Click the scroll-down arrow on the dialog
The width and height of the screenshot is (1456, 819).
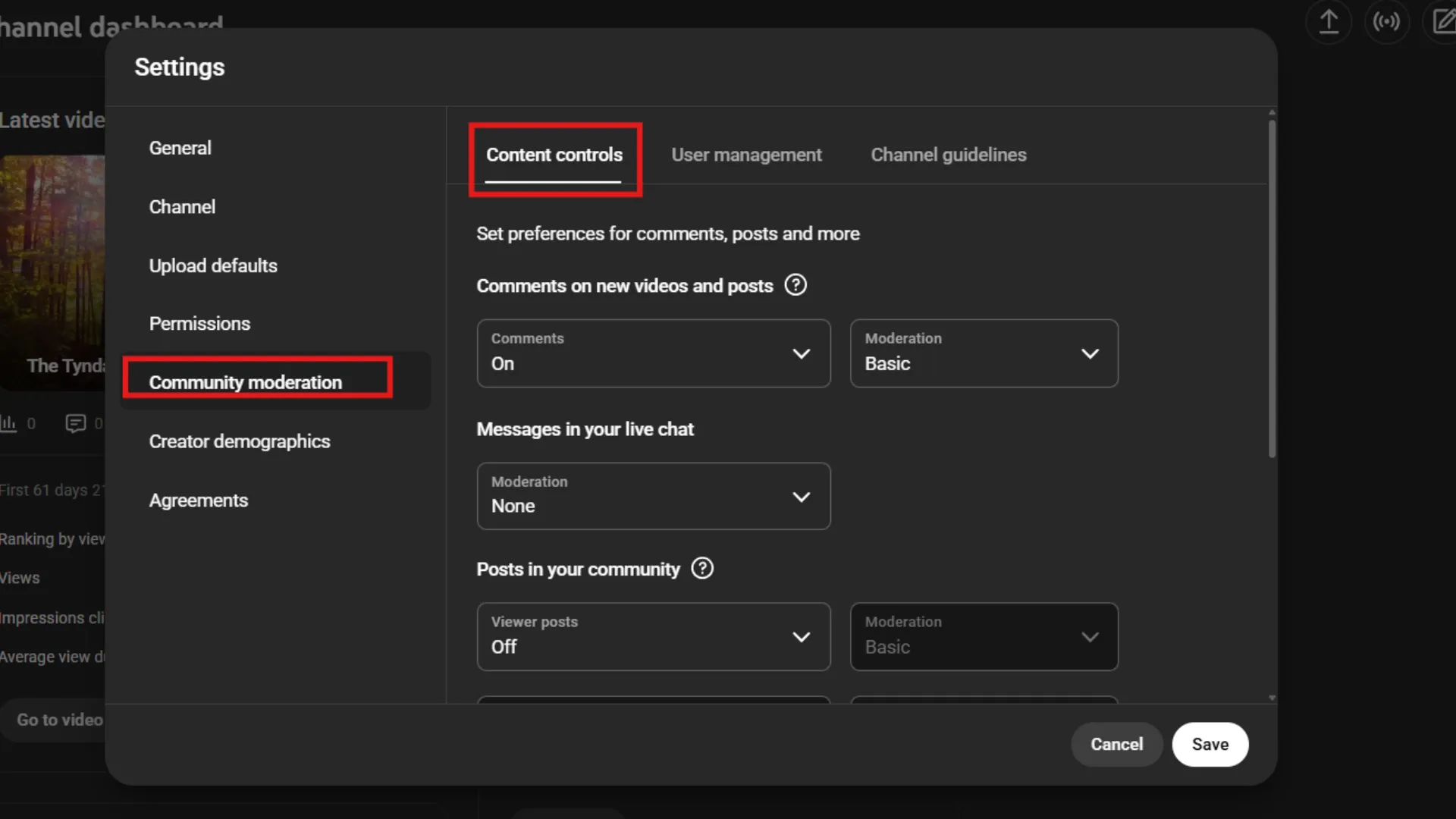click(1272, 697)
